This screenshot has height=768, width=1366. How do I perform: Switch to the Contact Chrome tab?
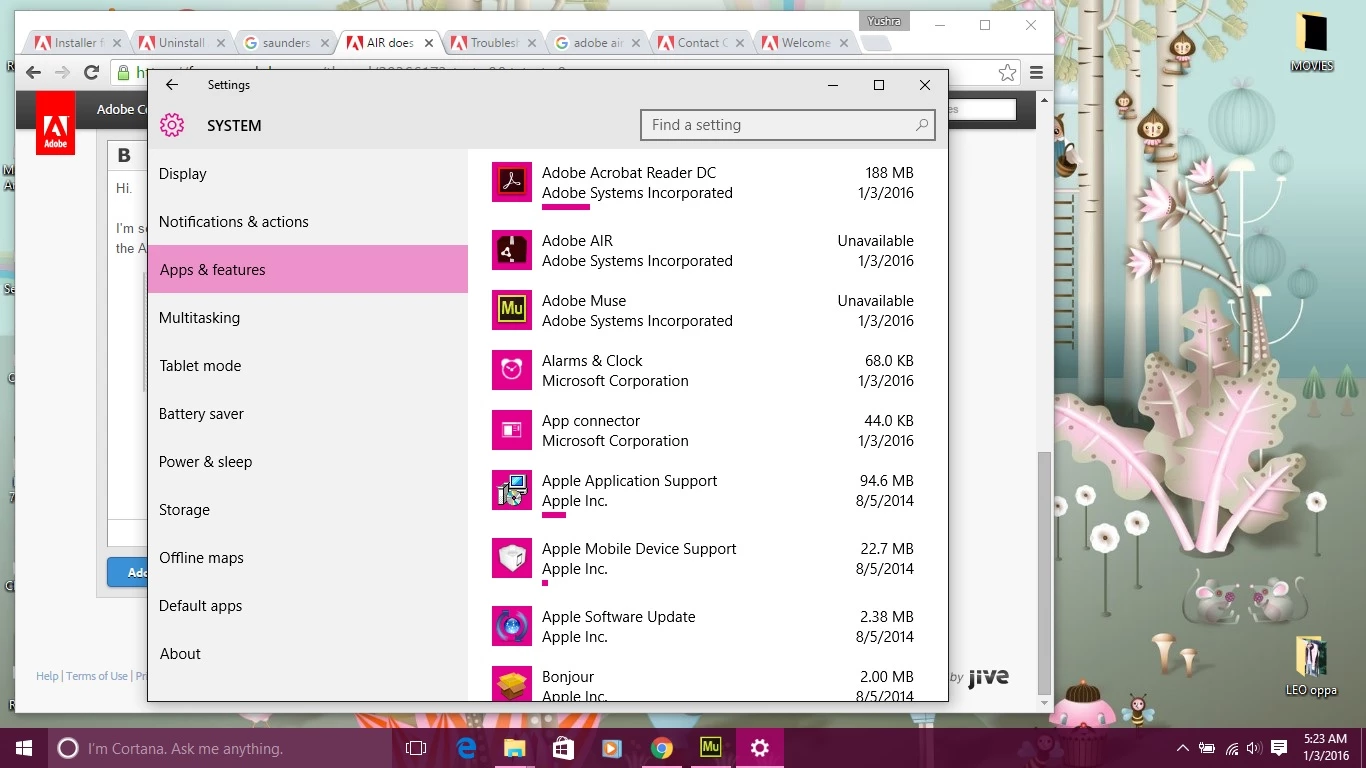click(701, 43)
